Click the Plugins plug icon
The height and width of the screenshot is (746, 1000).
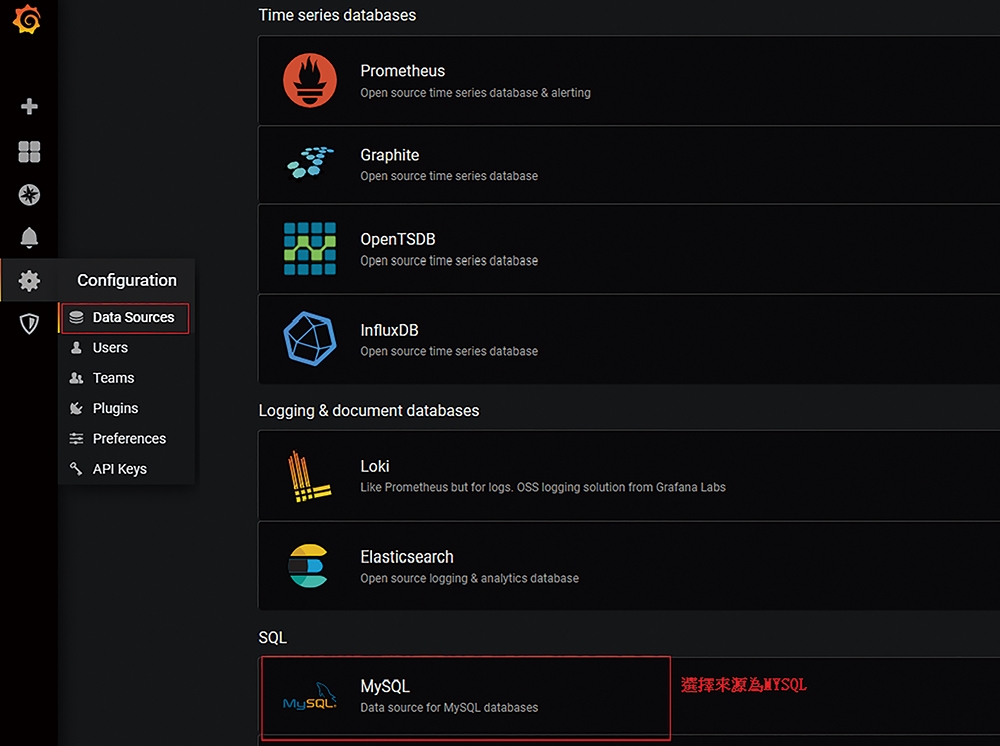[77, 408]
